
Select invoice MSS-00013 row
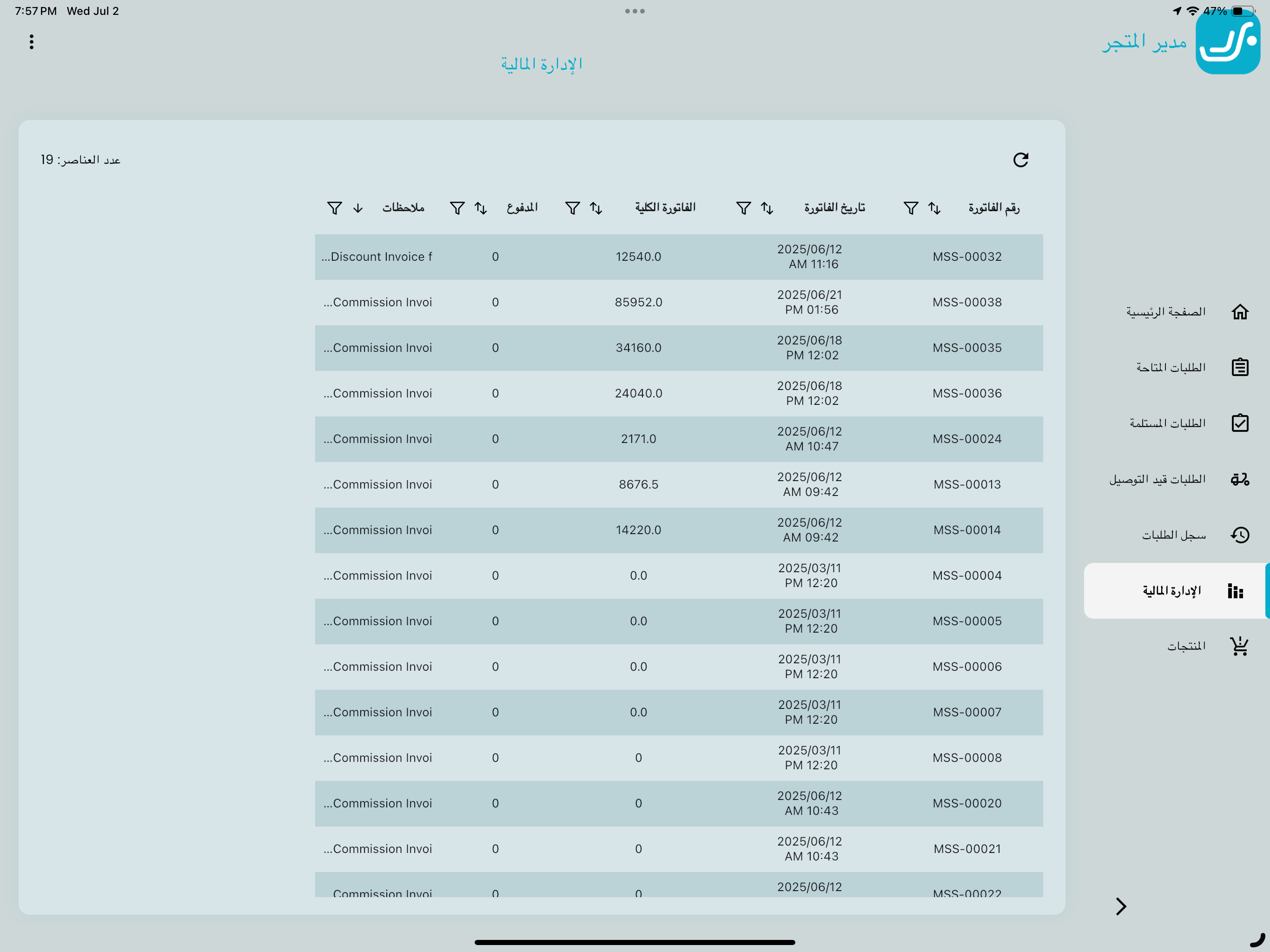(679, 485)
